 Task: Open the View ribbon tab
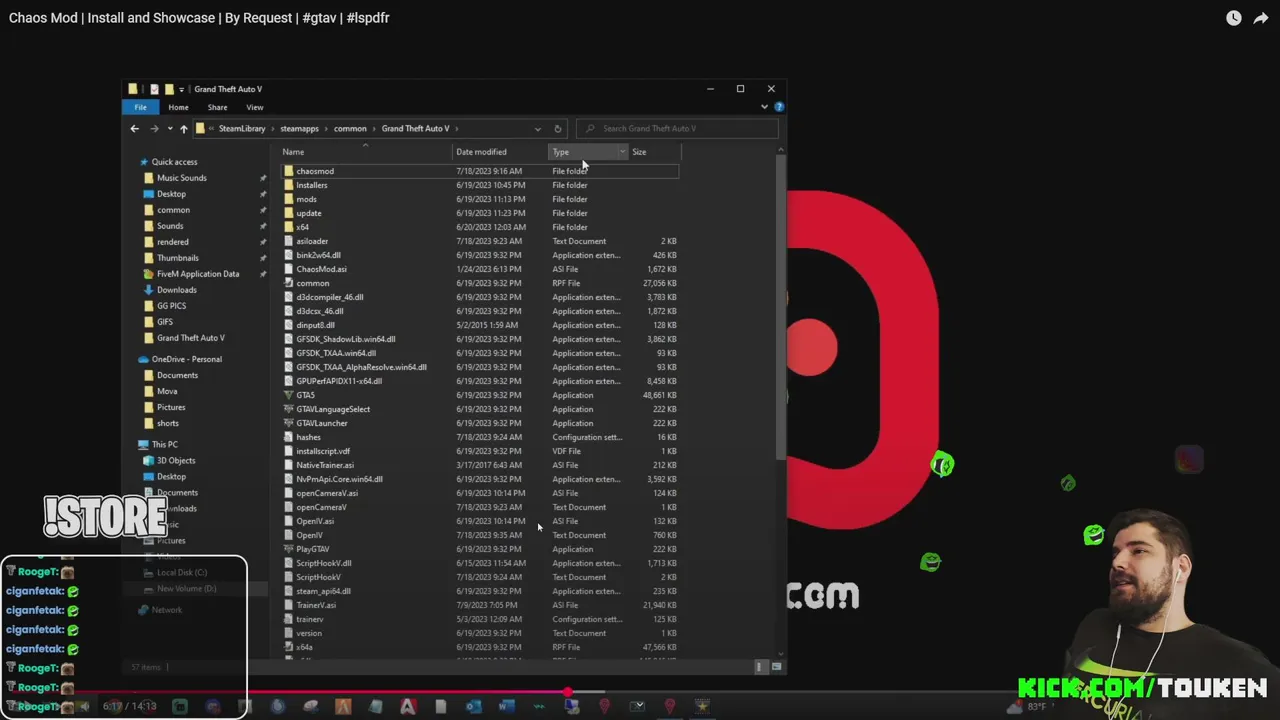coord(255,107)
